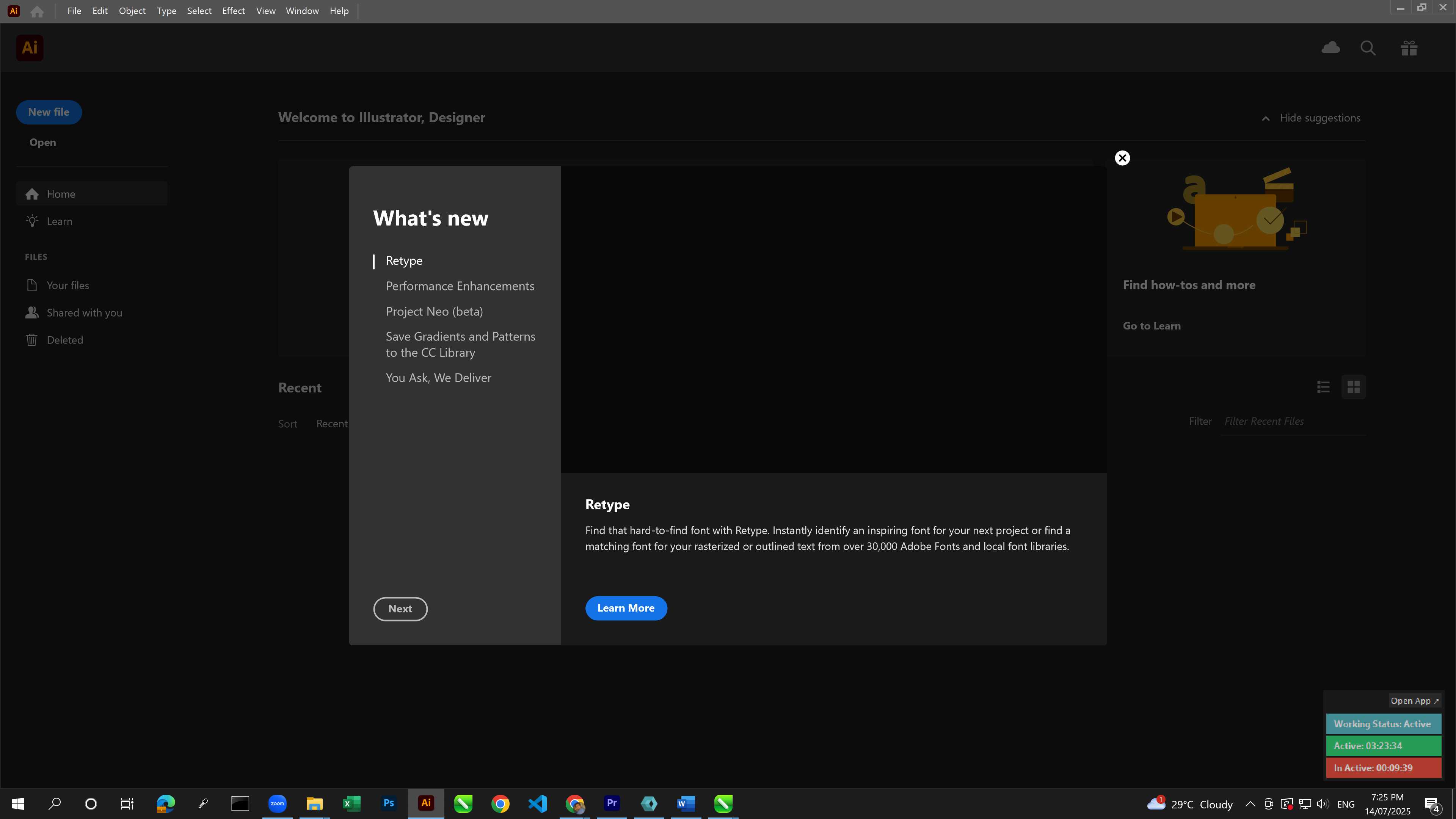Show hidden system tray icons
This screenshot has width=1456, height=819.
1250,804
